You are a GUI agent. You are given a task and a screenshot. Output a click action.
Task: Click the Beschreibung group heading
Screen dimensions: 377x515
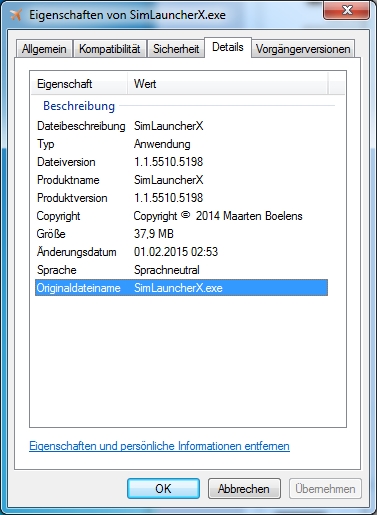click(79, 106)
